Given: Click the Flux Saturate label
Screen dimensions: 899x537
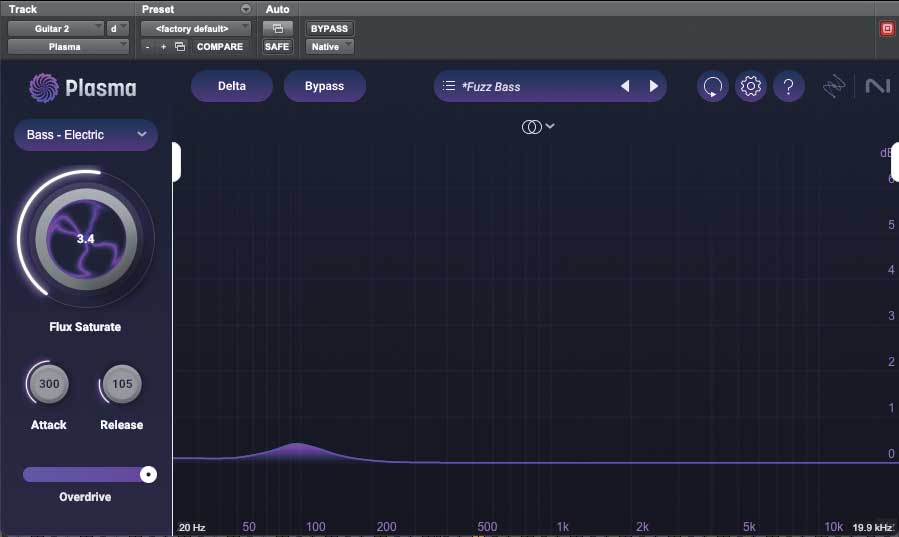Looking at the screenshot, I should point(85,327).
